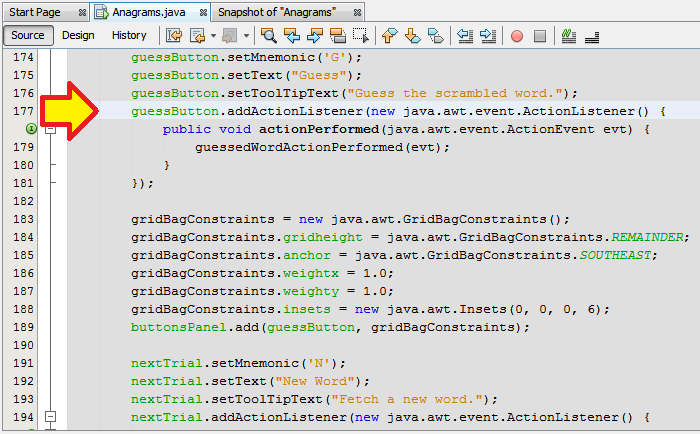The image size is (700, 434).
Task: Open Back navigation dropdown arrow
Action: (213, 36)
